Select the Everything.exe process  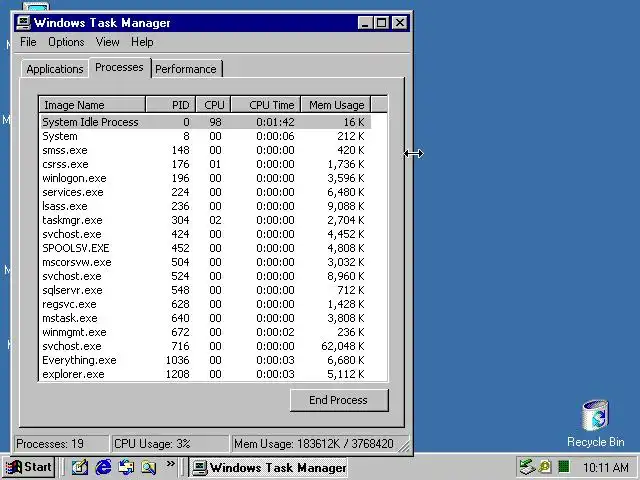click(206, 360)
